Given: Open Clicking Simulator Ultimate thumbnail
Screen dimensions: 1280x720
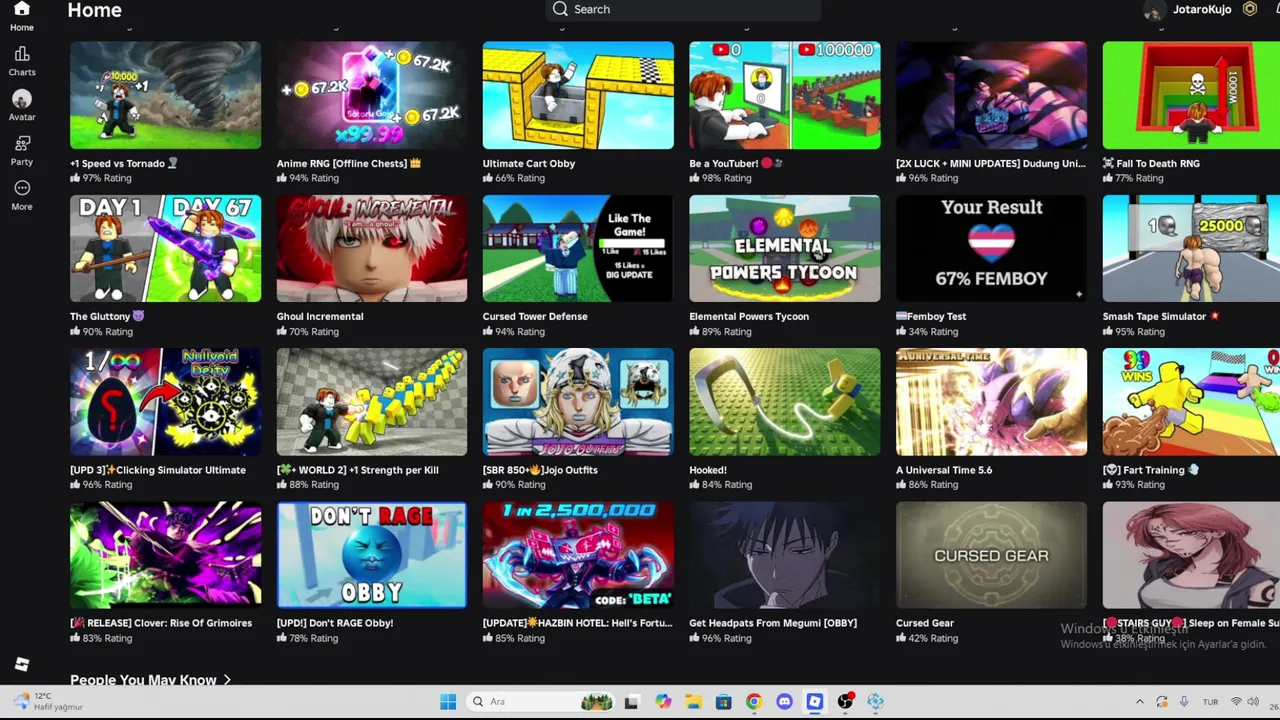Looking at the screenshot, I should point(166,402).
